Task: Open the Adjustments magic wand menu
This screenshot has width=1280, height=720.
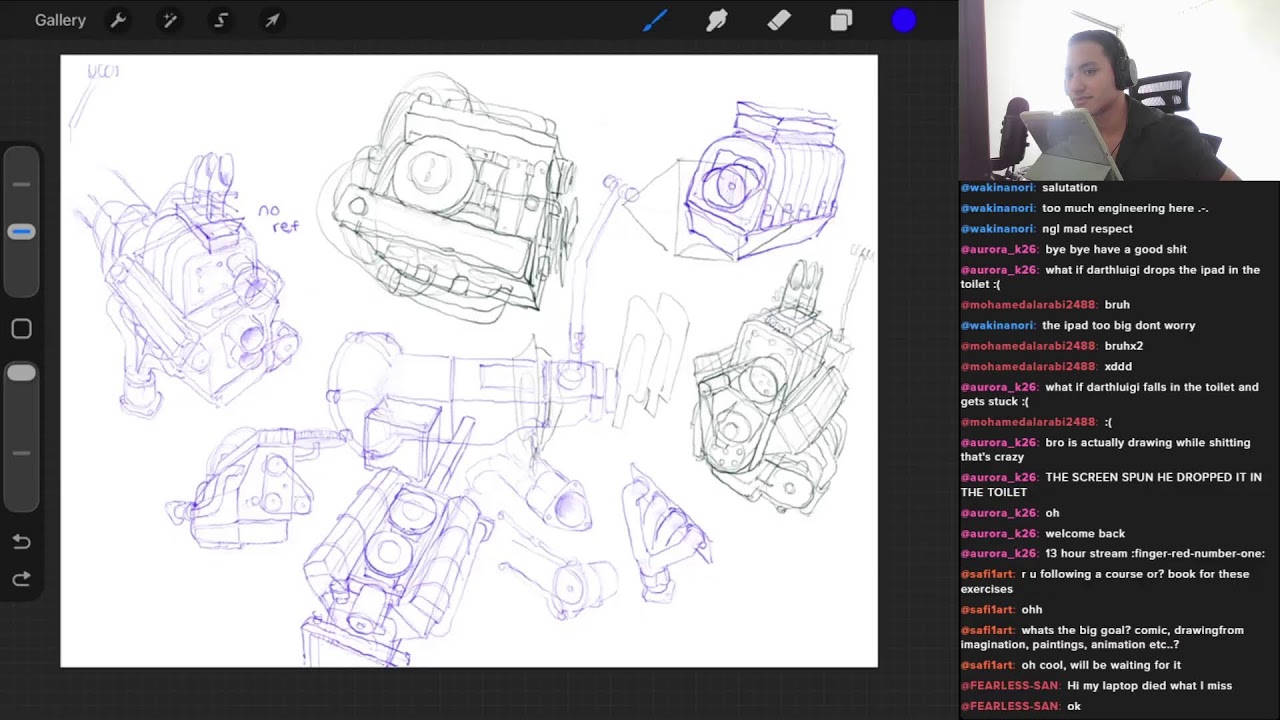Action: click(x=169, y=20)
